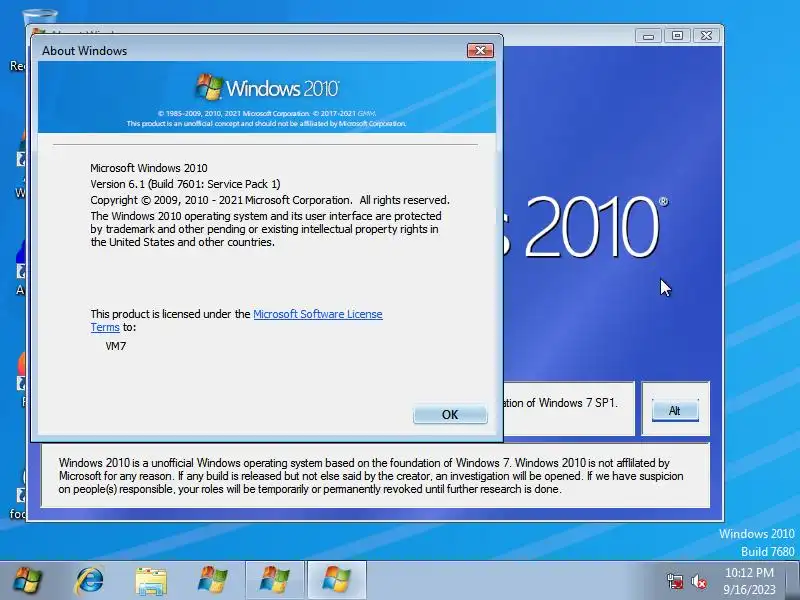Click the first Windows flag taskbar item after Explorer
The width and height of the screenshot is (800, 600).
213,580
